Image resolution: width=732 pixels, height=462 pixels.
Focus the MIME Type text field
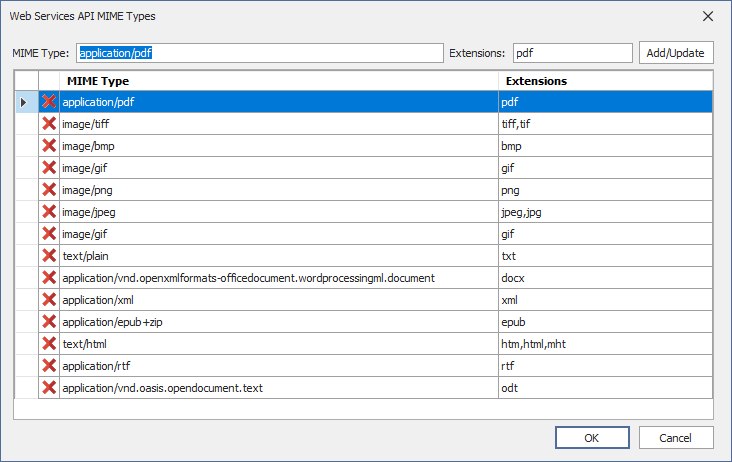(260, 53)
